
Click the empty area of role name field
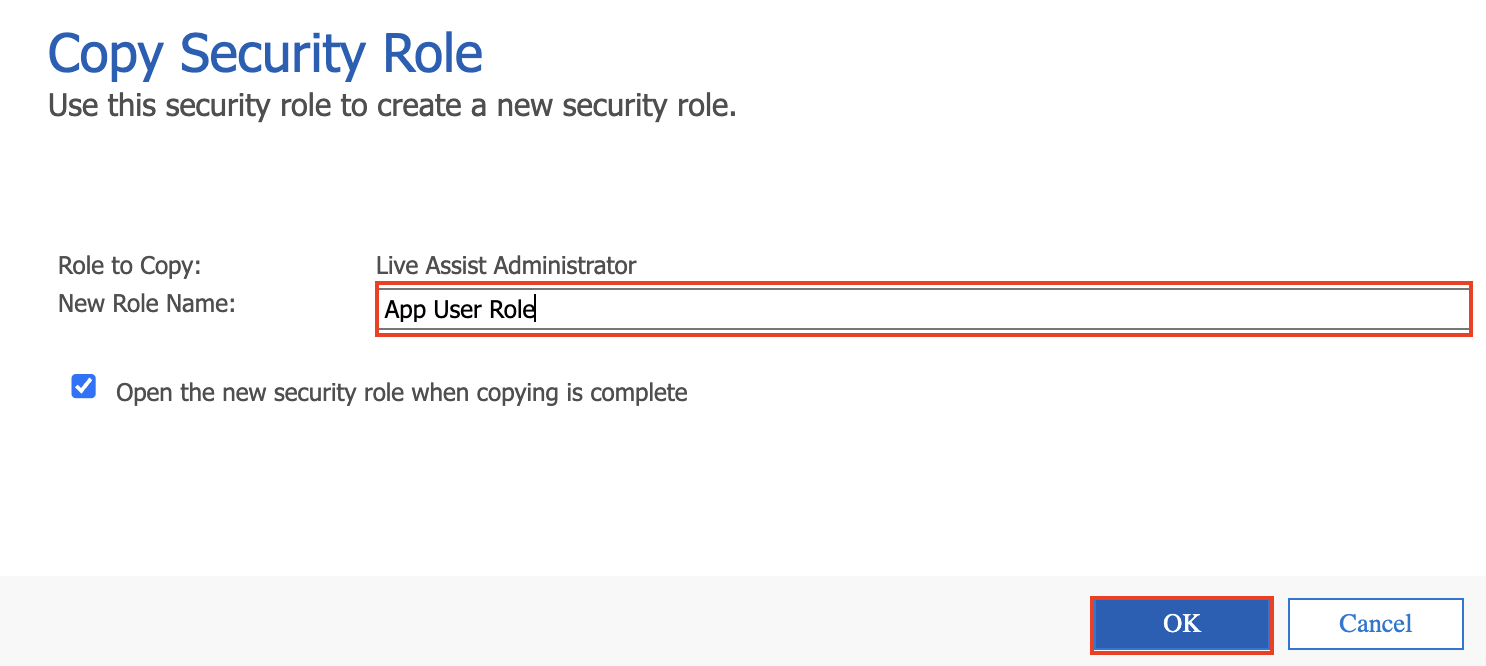tap(1000, 310)
